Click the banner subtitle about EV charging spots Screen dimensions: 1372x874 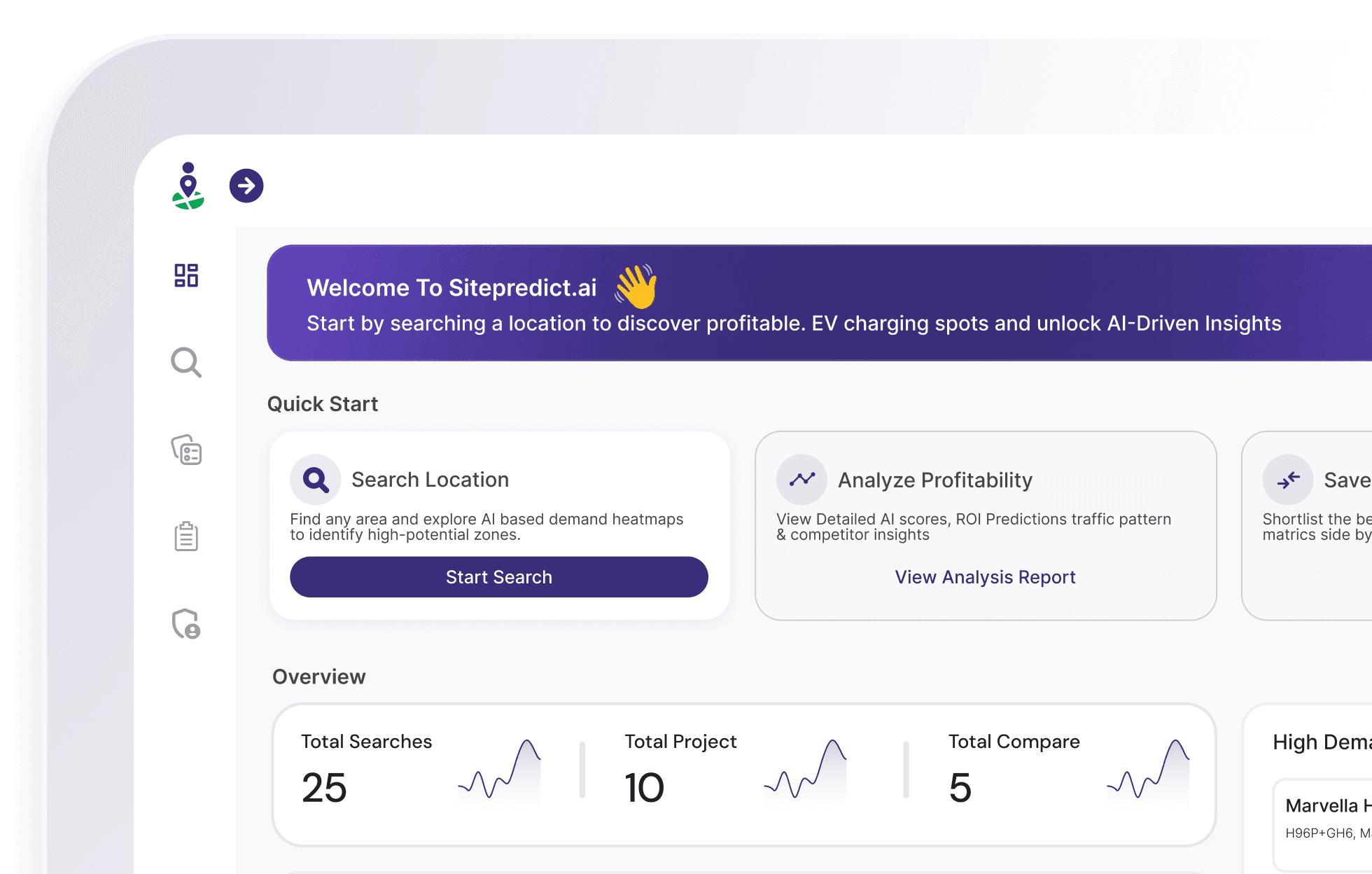pyautogui.click(x=794, y=324)
